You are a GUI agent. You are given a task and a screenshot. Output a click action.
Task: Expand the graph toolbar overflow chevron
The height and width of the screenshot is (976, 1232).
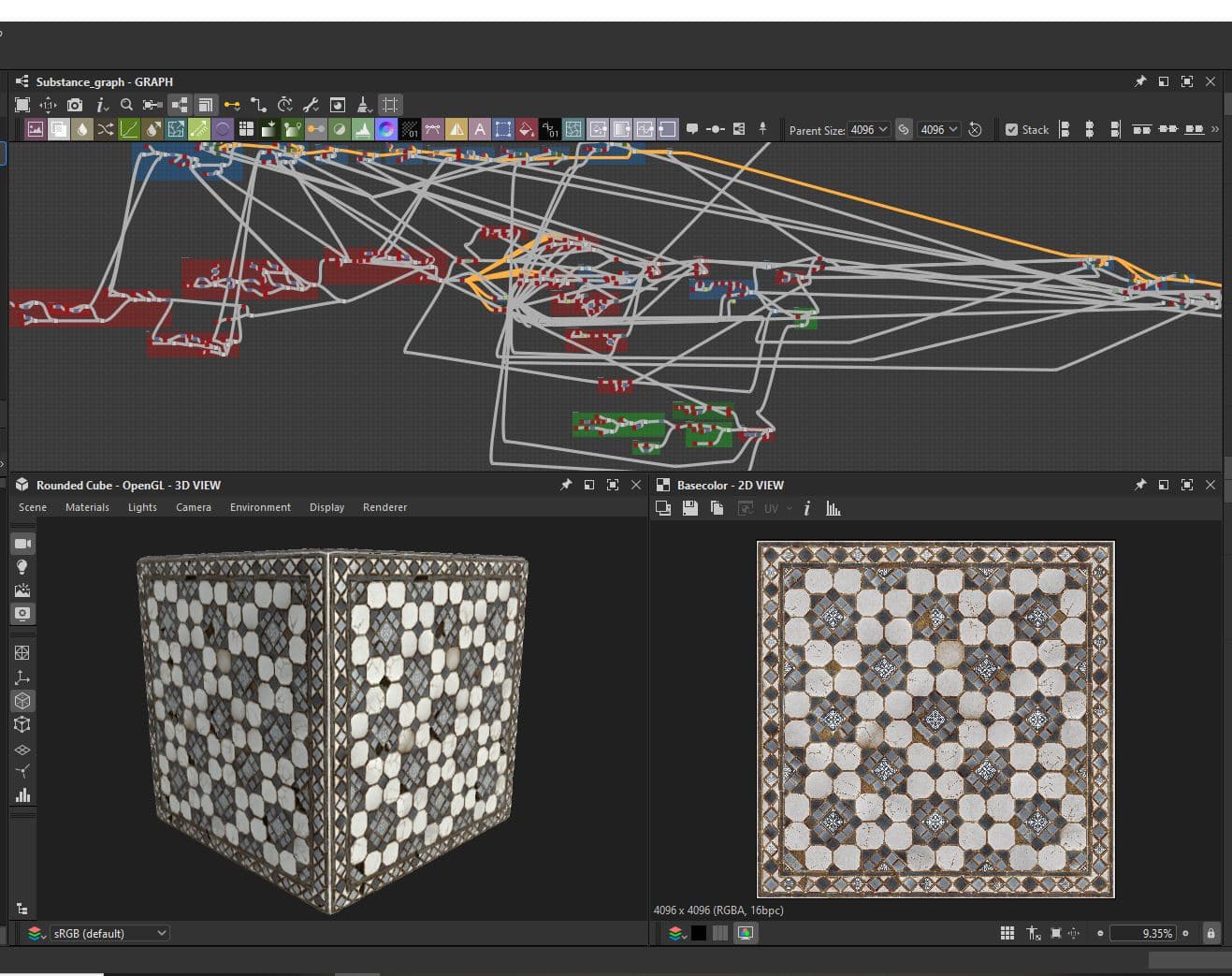pos(1215,129)
